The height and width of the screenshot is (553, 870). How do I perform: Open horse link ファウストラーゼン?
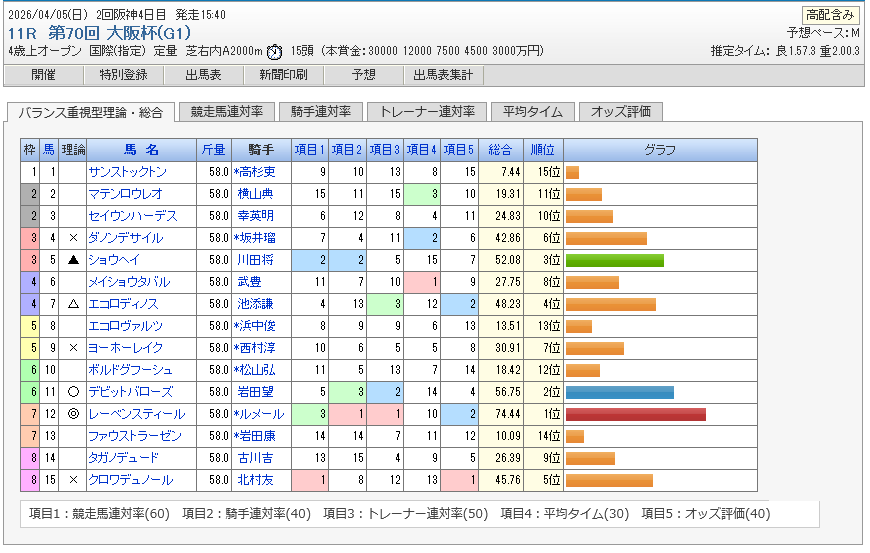[x=135, y=436]
